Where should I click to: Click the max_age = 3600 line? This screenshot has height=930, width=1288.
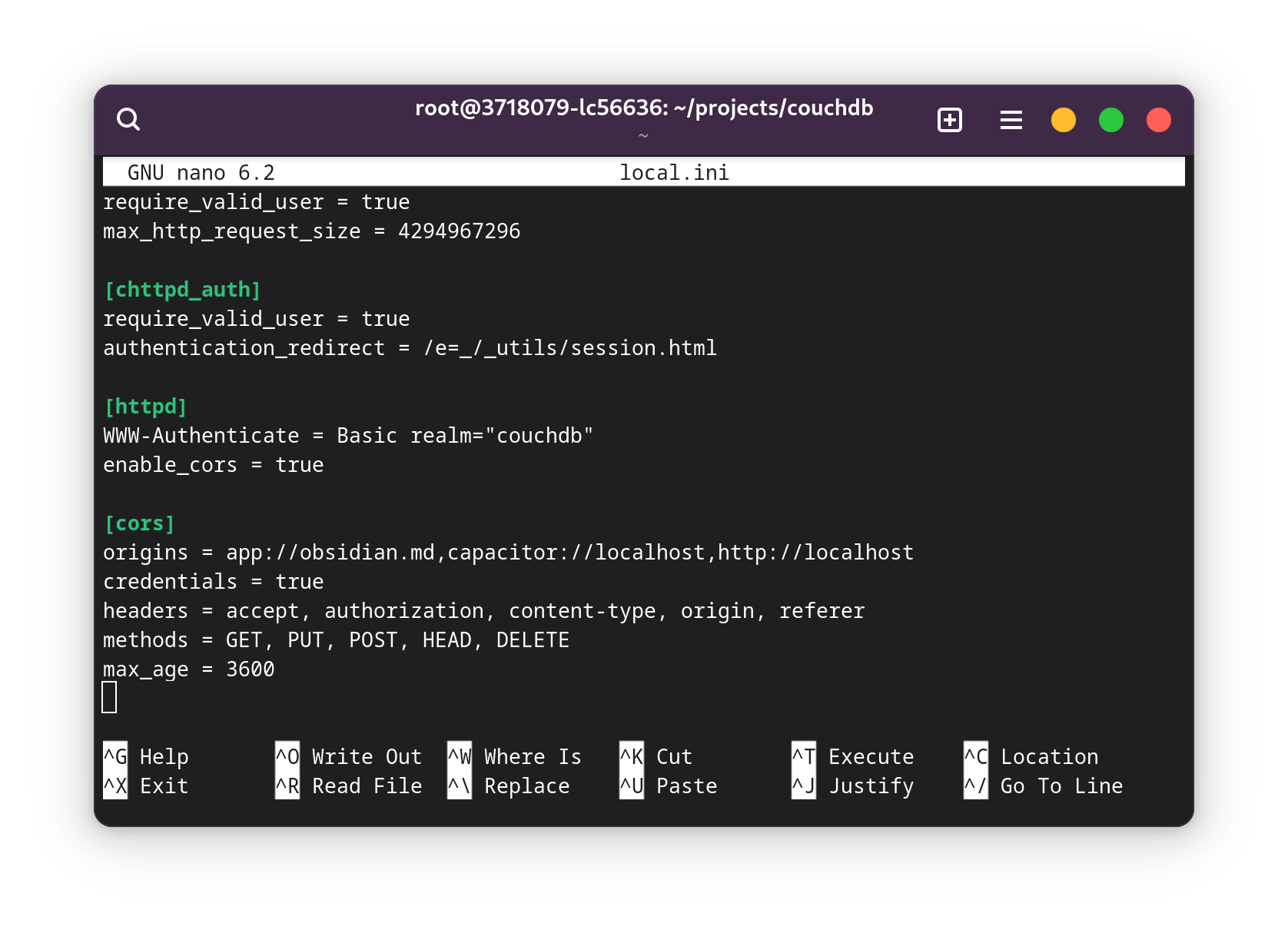click(189, 669)
